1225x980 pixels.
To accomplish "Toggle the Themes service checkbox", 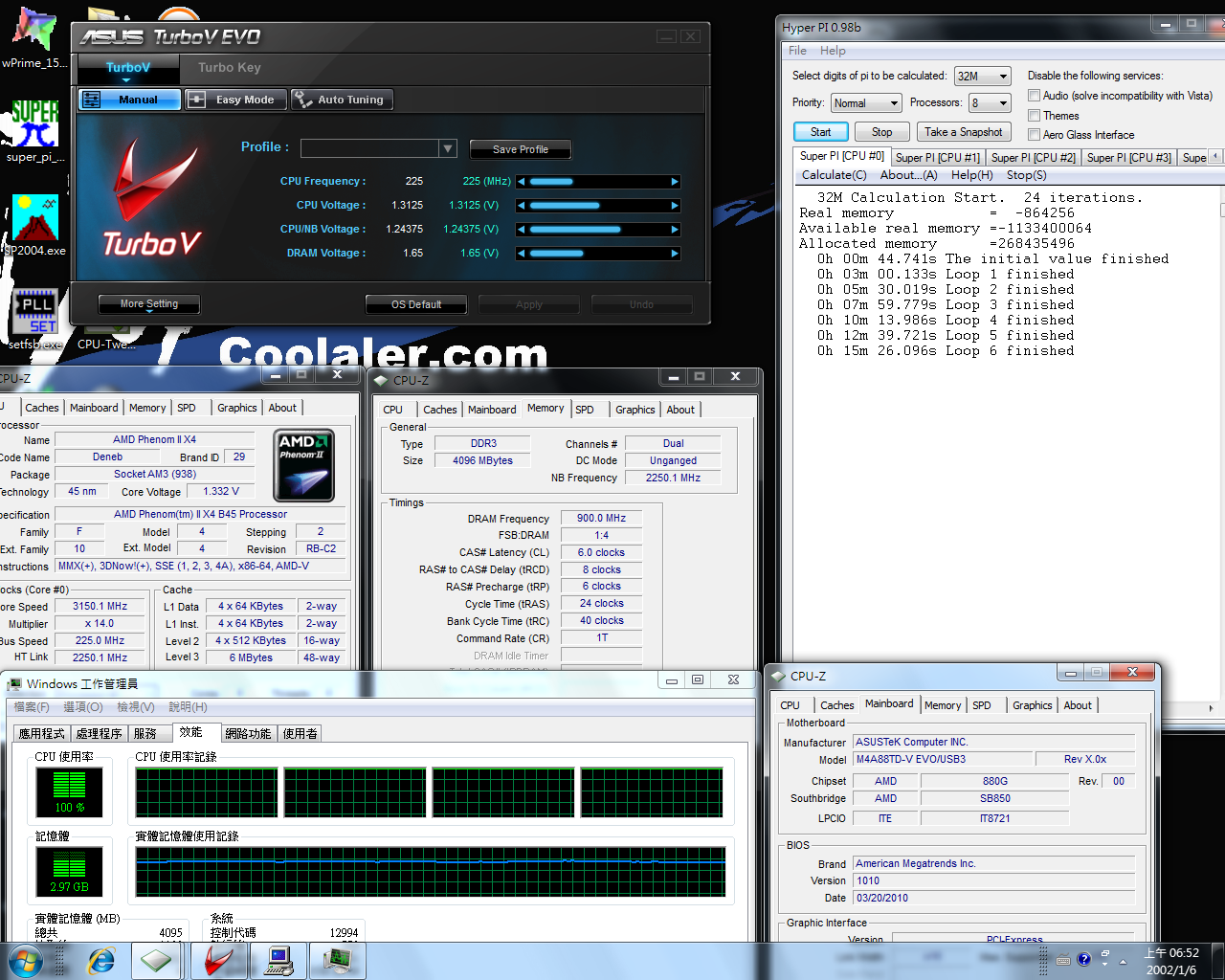I will tap(1034, 116).
